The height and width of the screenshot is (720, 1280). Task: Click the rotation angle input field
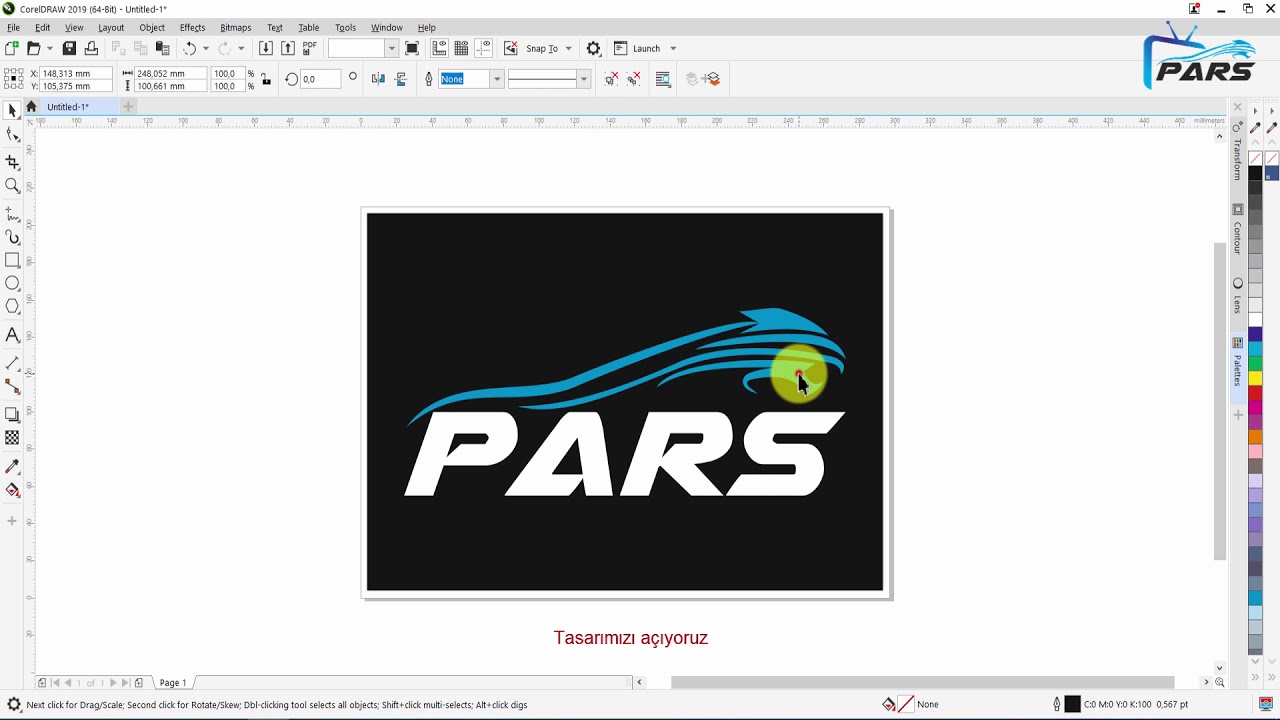point(320,79)
